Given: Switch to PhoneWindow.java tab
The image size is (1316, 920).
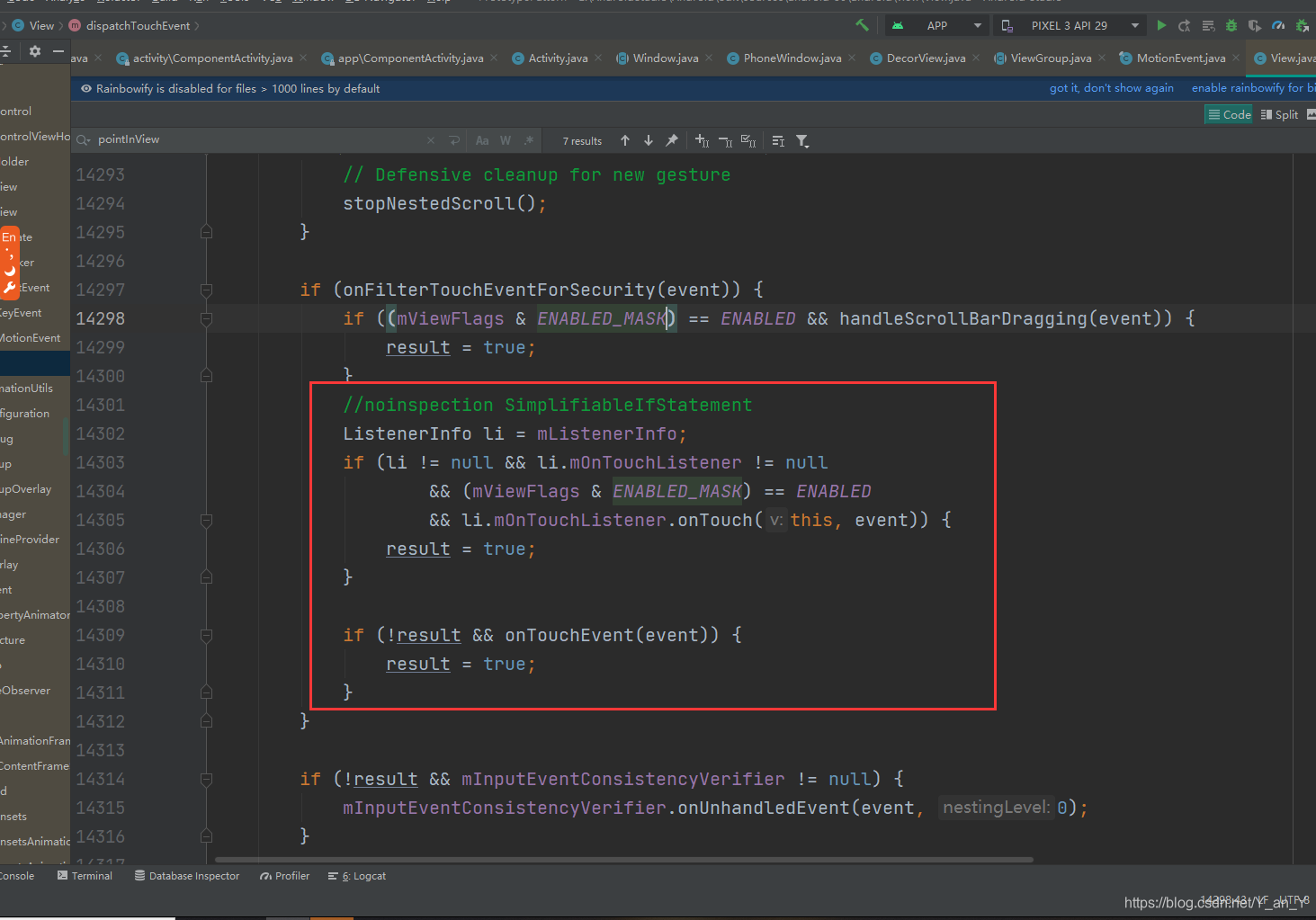Looking at the screenshot, I should click(x=792, y=58).
